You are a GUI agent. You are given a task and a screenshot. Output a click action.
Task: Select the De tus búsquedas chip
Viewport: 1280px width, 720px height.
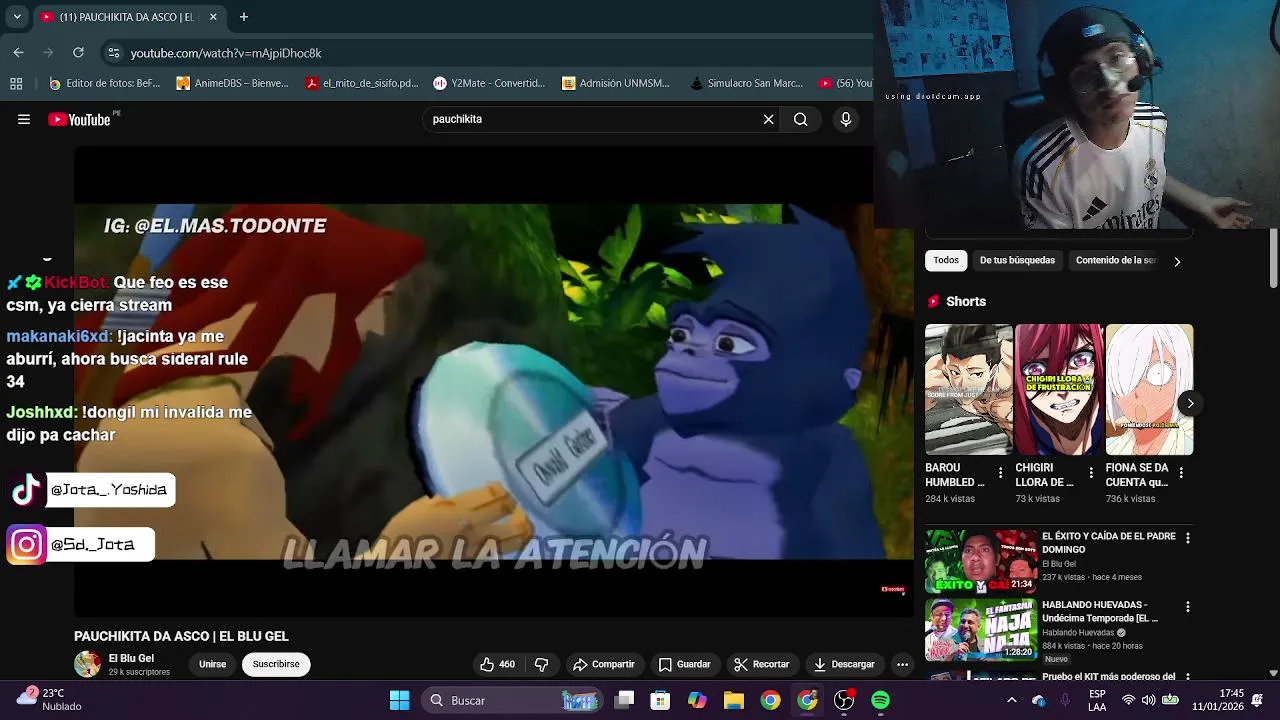(x=1017, y=260)
